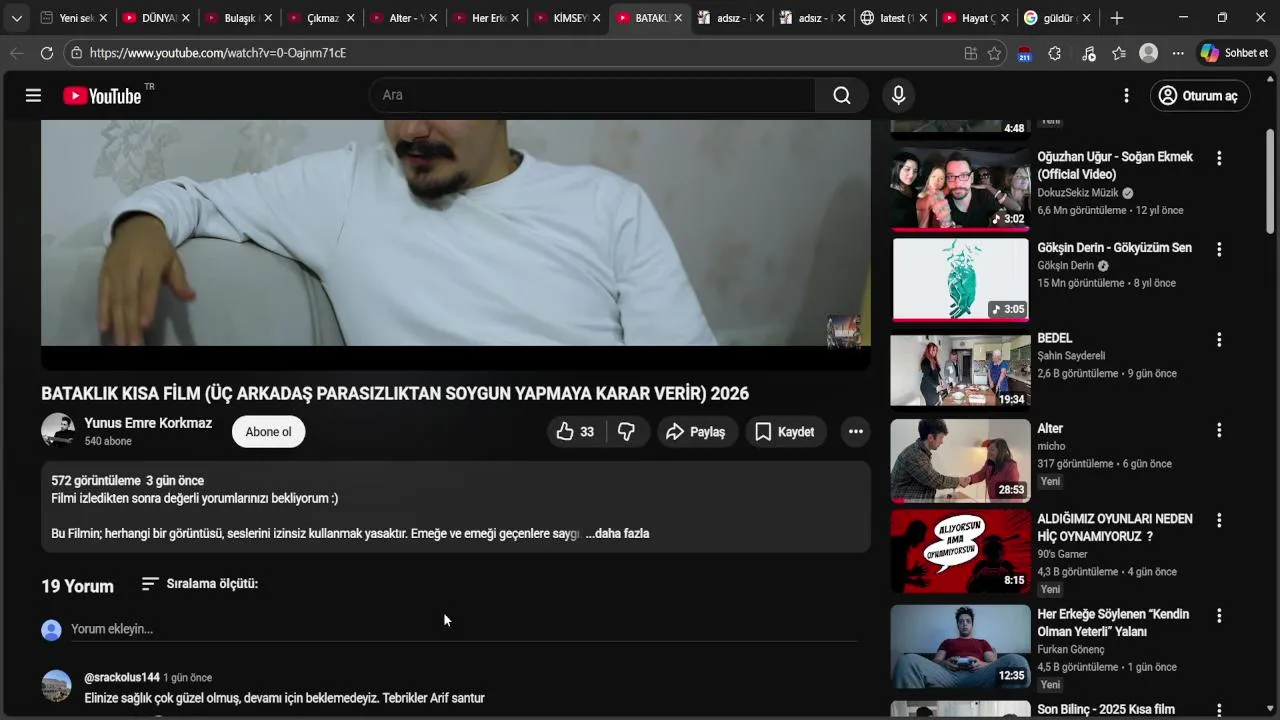Open browser extensions puzzle icon
Image resolution: width=1280 pixels, height=720 pixels.
(x=1054, y=53)
